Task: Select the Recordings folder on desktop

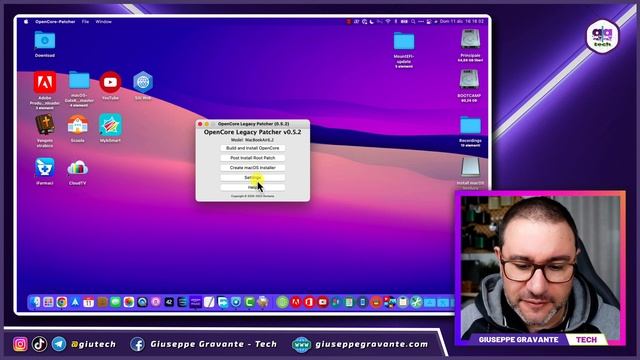Action: [470, 125]
